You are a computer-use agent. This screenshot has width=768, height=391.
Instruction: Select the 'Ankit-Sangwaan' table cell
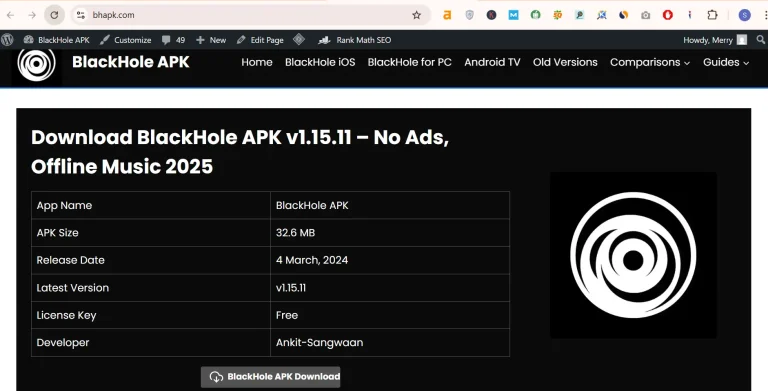(x=390, y=342)
